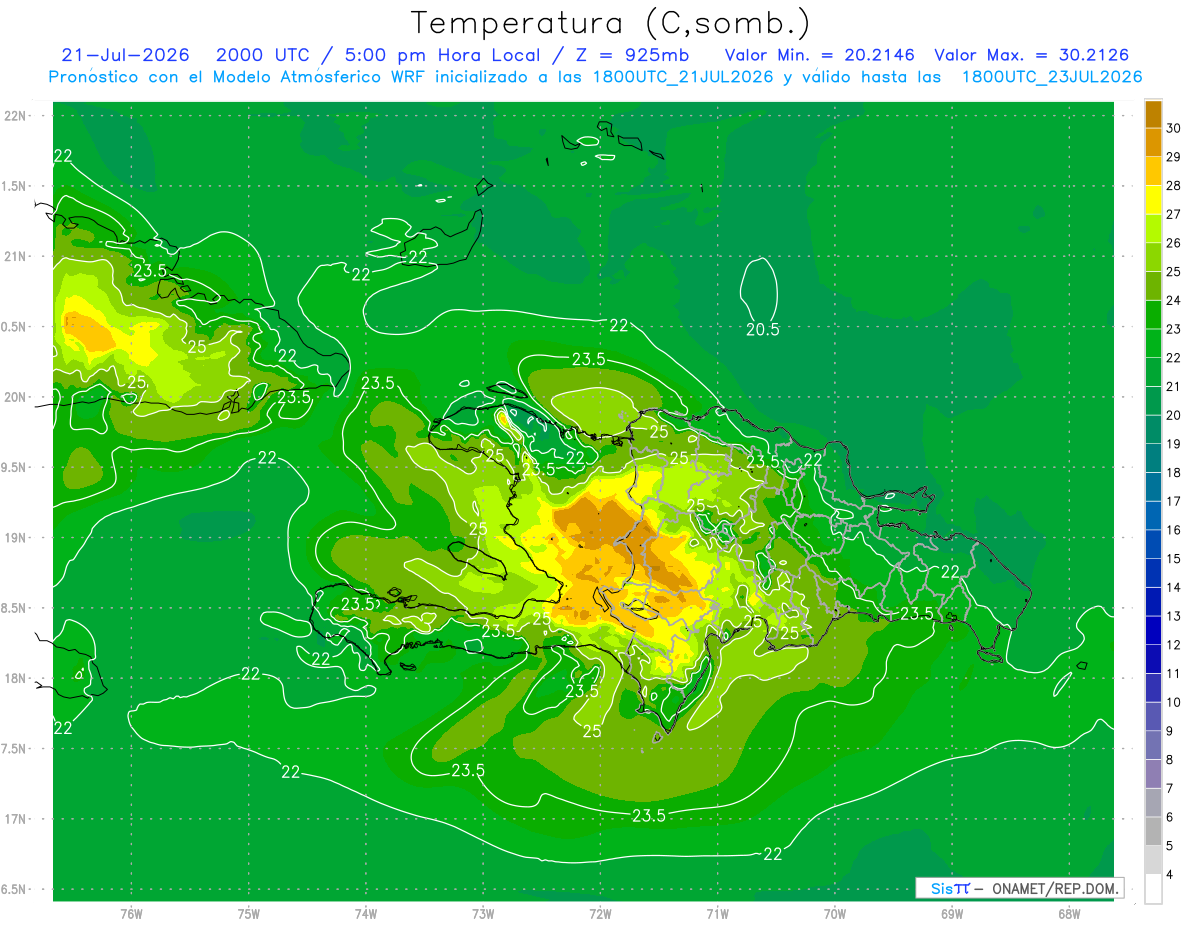This screenshot has height=927, width=1200.
Task: Click longitude axis label "69W"
Action: pos(952,914)
